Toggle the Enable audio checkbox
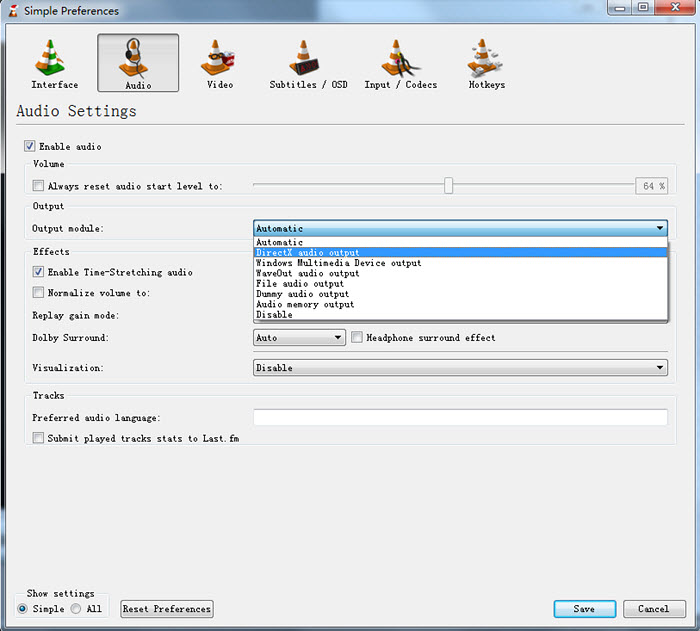 click(x=29, y=146)
